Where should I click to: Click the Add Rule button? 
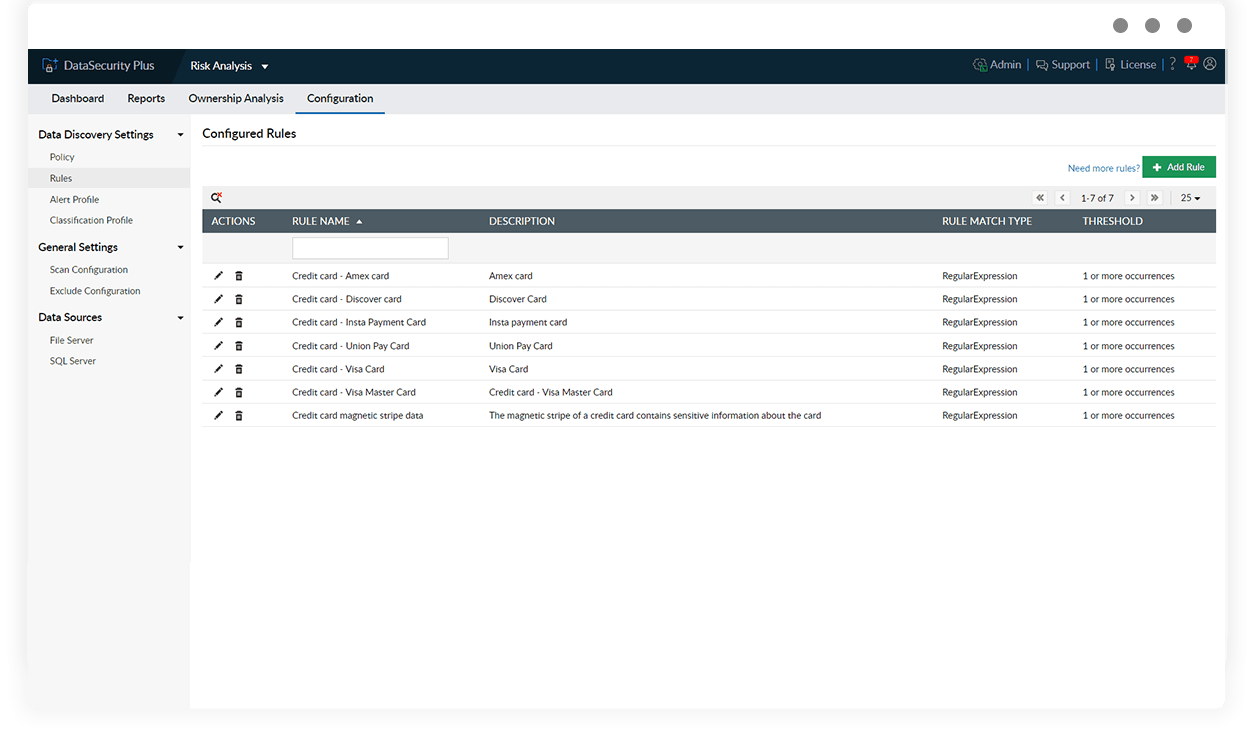1178,166
